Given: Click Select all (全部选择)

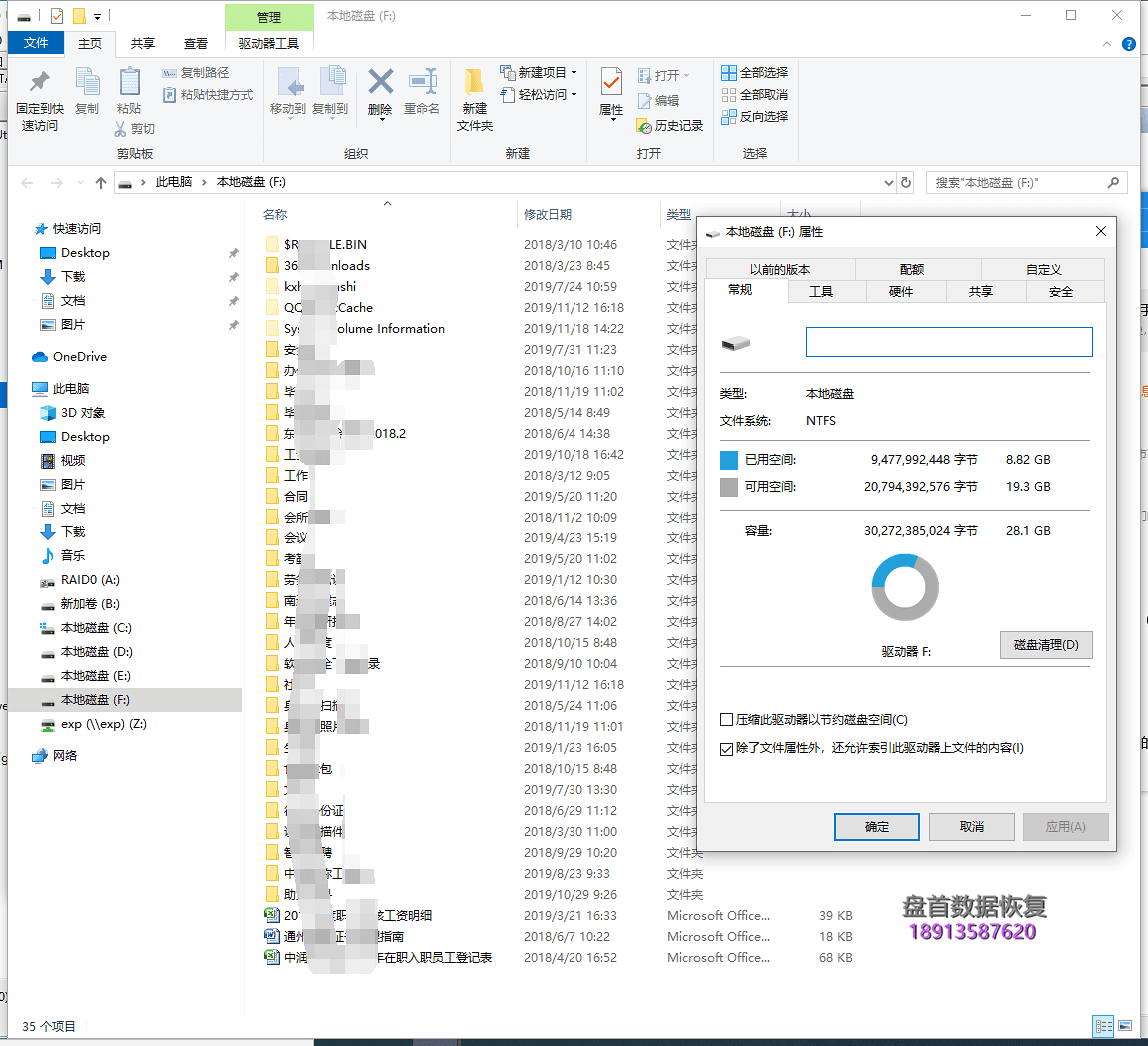Looking at the screenshot, I should pyautogui.click(x=754, y=73).
